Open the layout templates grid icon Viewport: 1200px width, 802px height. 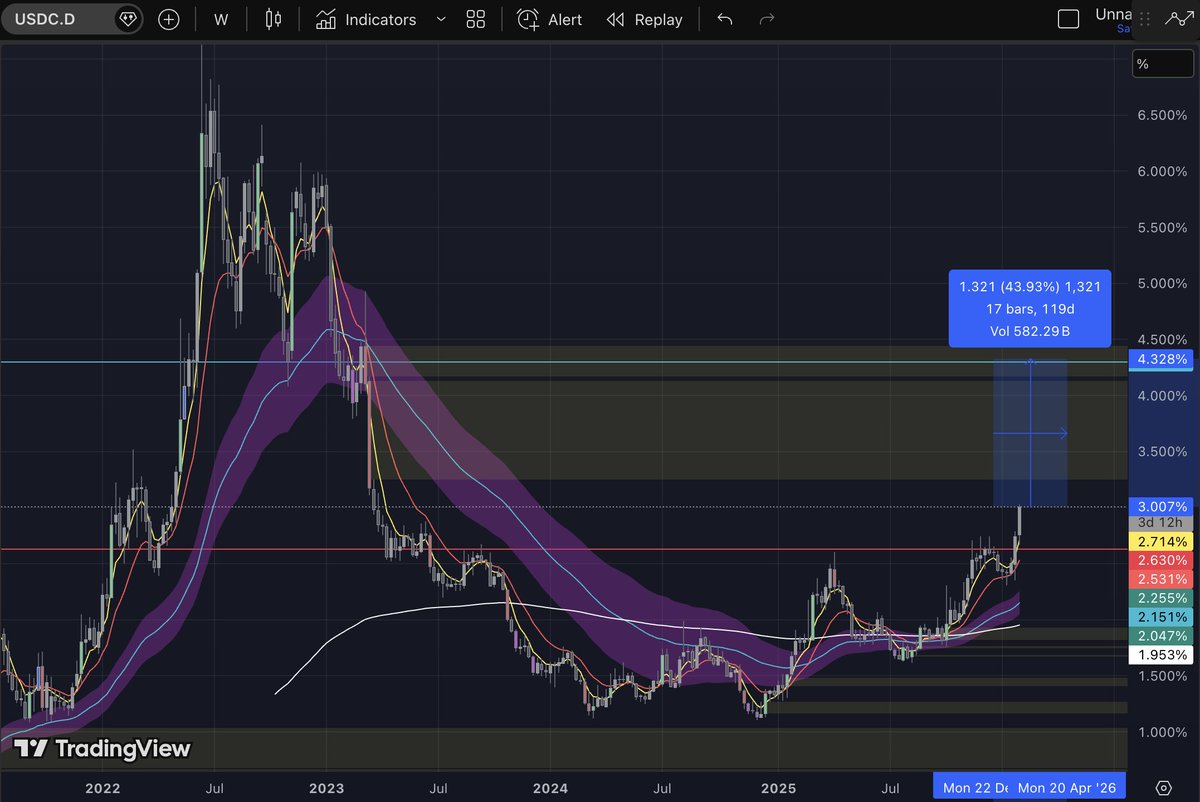(x=475, y=19)
